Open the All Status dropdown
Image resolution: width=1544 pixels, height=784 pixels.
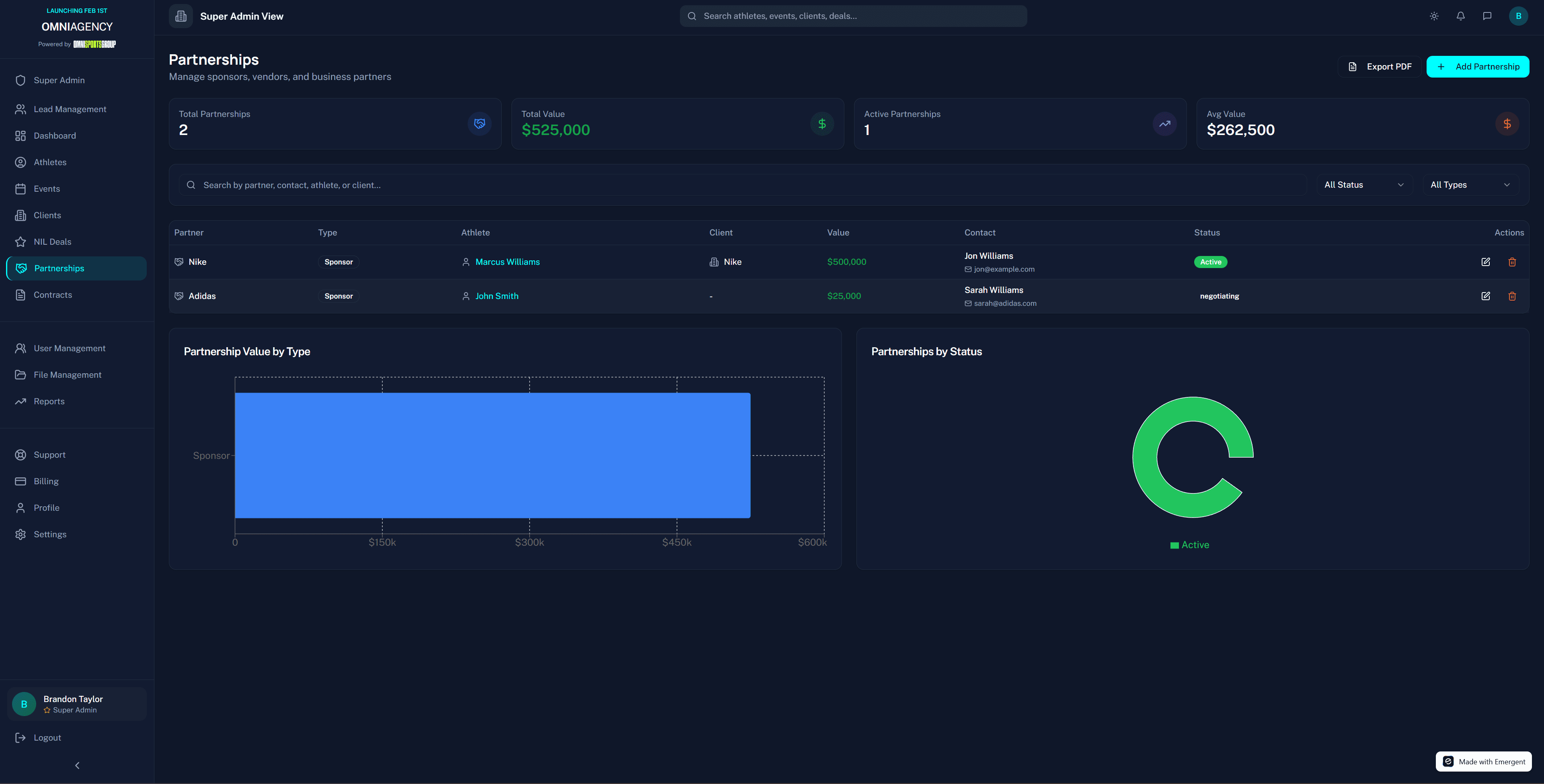pyautogui.click(x=1364, y=185)
